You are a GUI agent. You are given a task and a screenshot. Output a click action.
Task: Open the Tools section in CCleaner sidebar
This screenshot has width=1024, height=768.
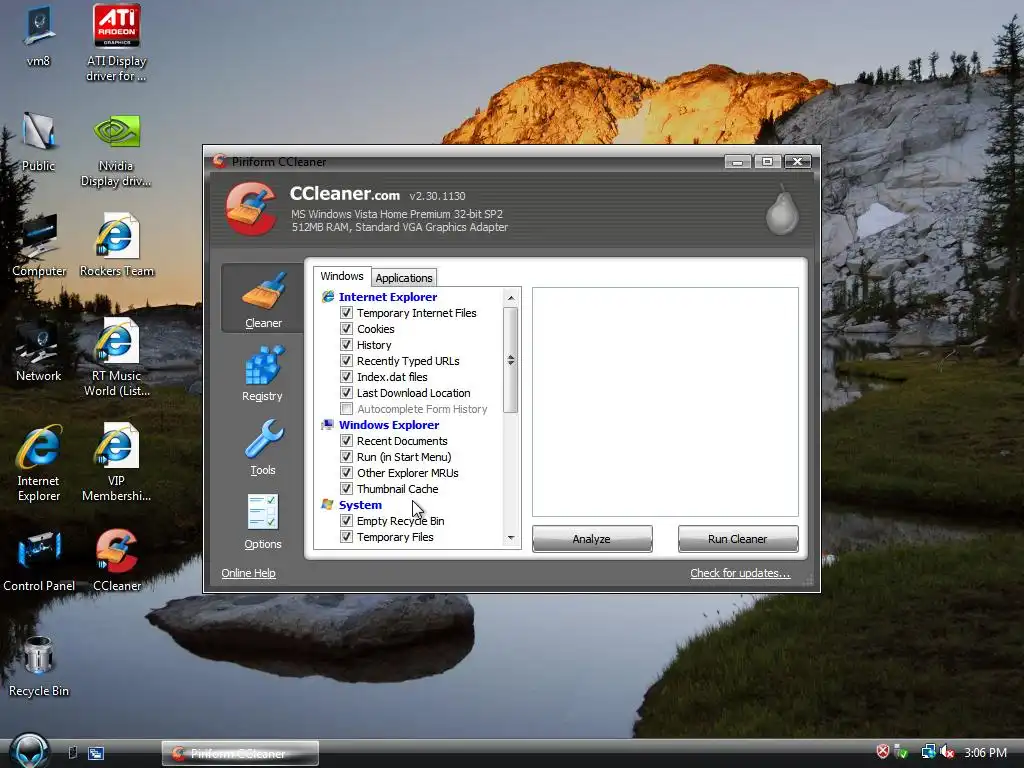pos(263,448)
